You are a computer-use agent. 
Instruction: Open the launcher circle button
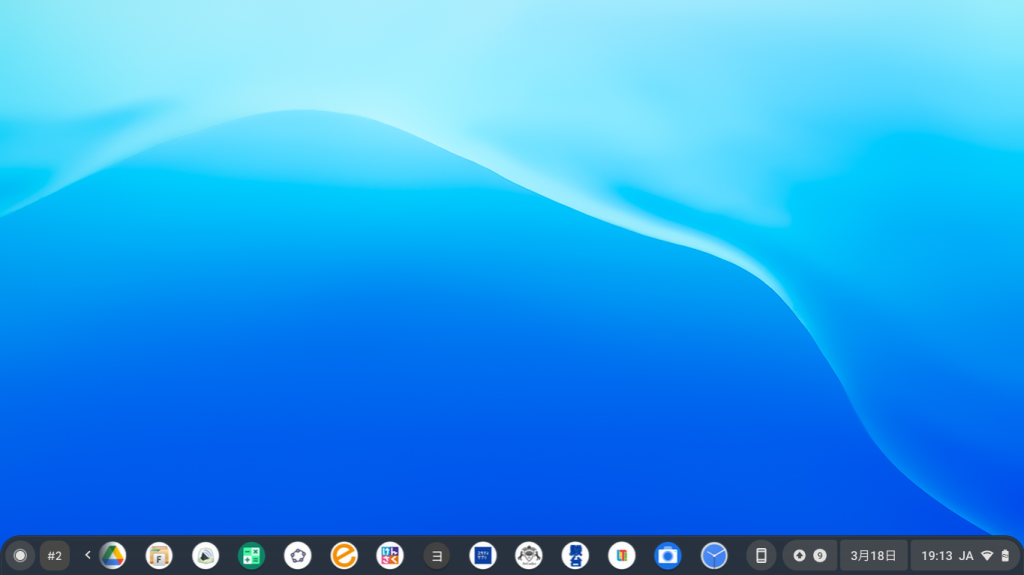[20, 555]
